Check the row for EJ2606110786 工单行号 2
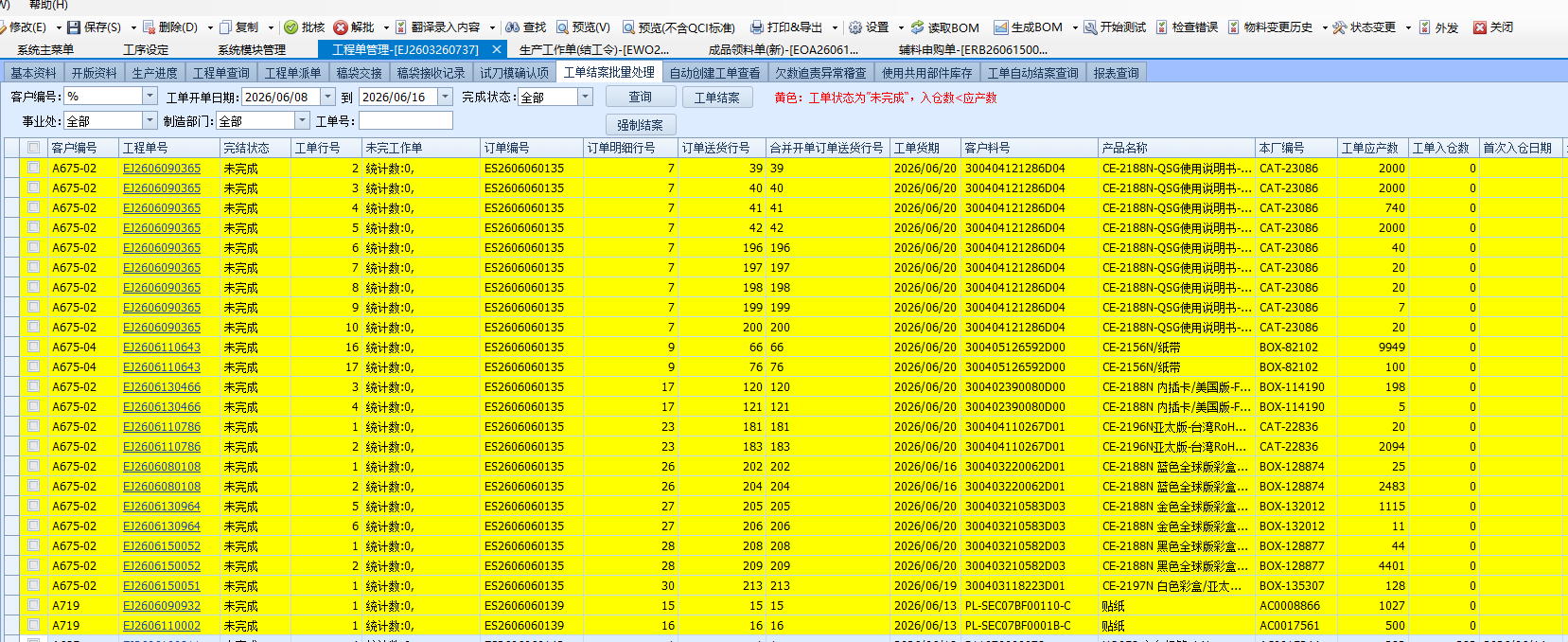The width and height of the screenshot is (1568, 642). coord(34,446)
